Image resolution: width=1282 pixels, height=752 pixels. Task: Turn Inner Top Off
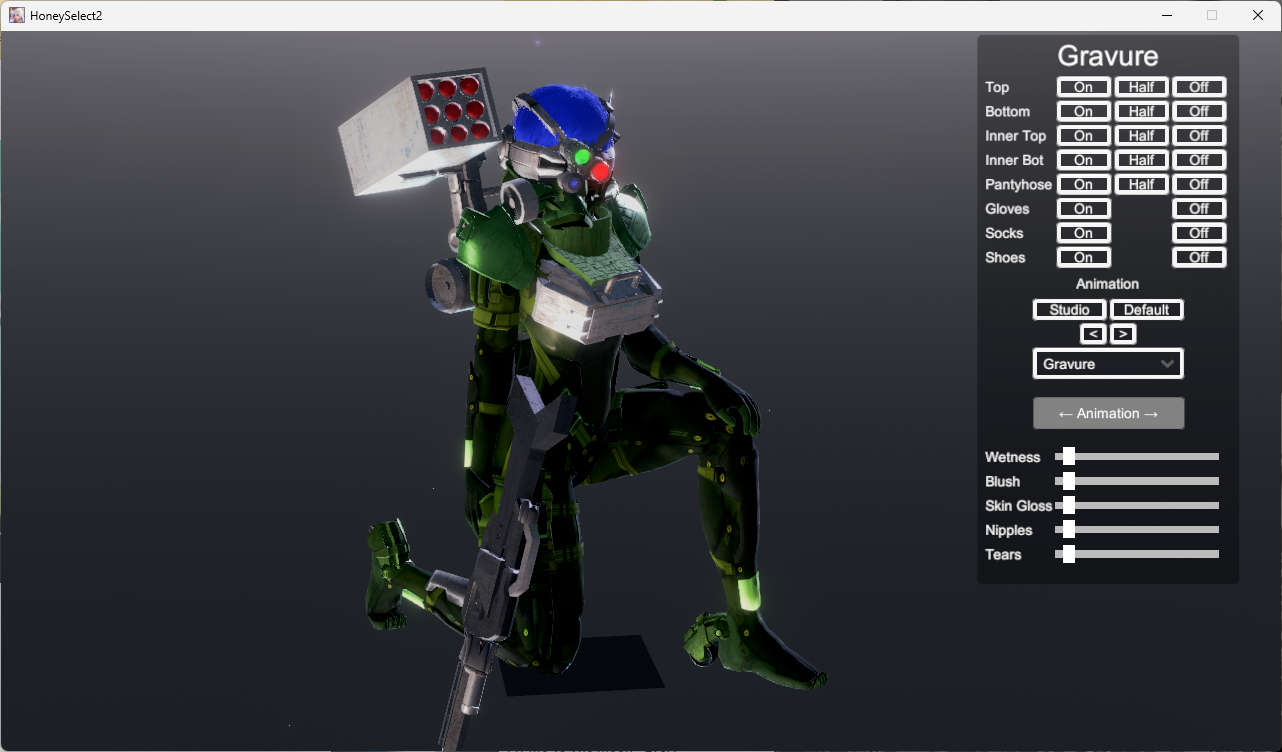coord(1199,136)
